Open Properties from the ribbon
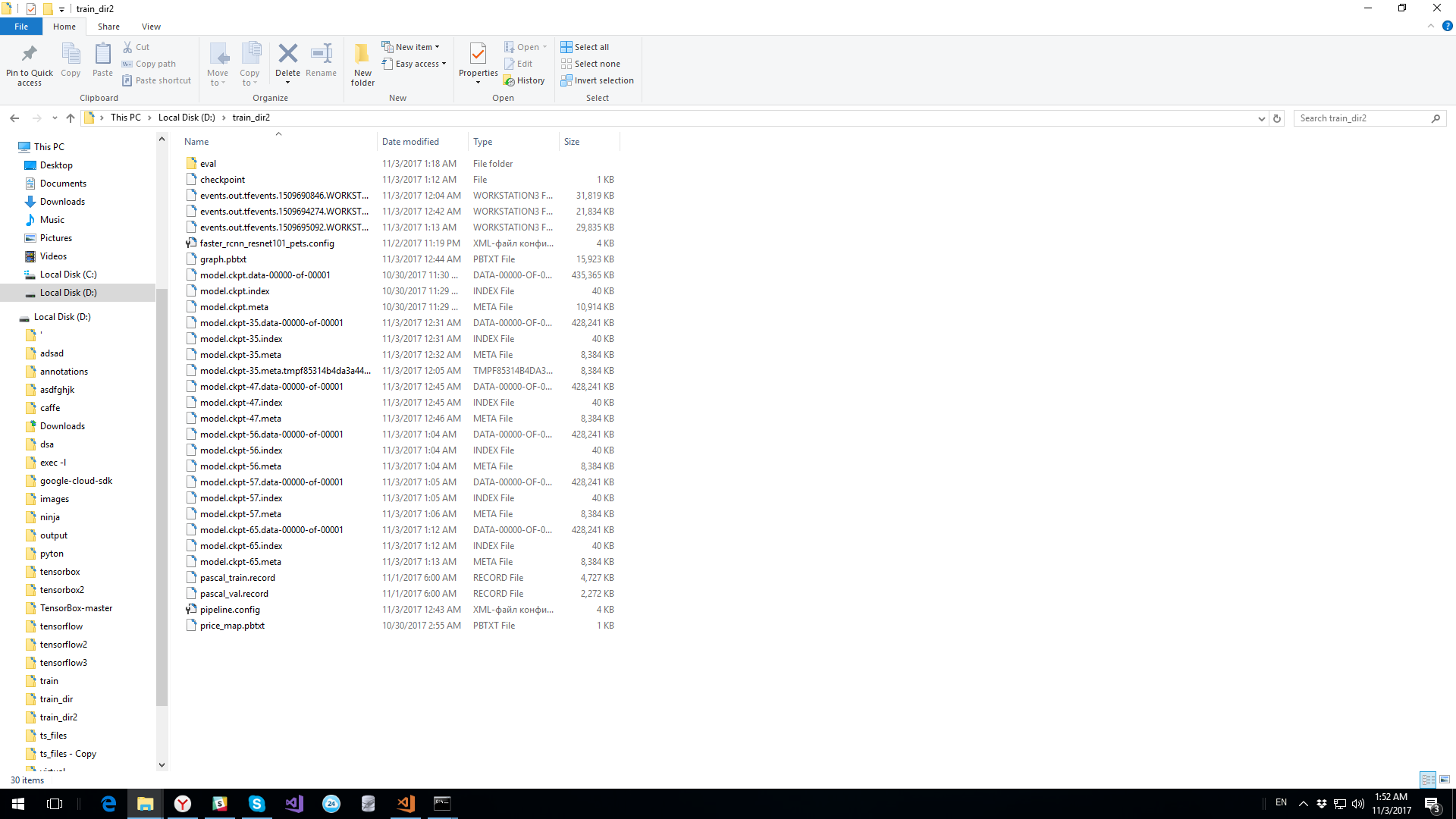 tap(478, 55)
